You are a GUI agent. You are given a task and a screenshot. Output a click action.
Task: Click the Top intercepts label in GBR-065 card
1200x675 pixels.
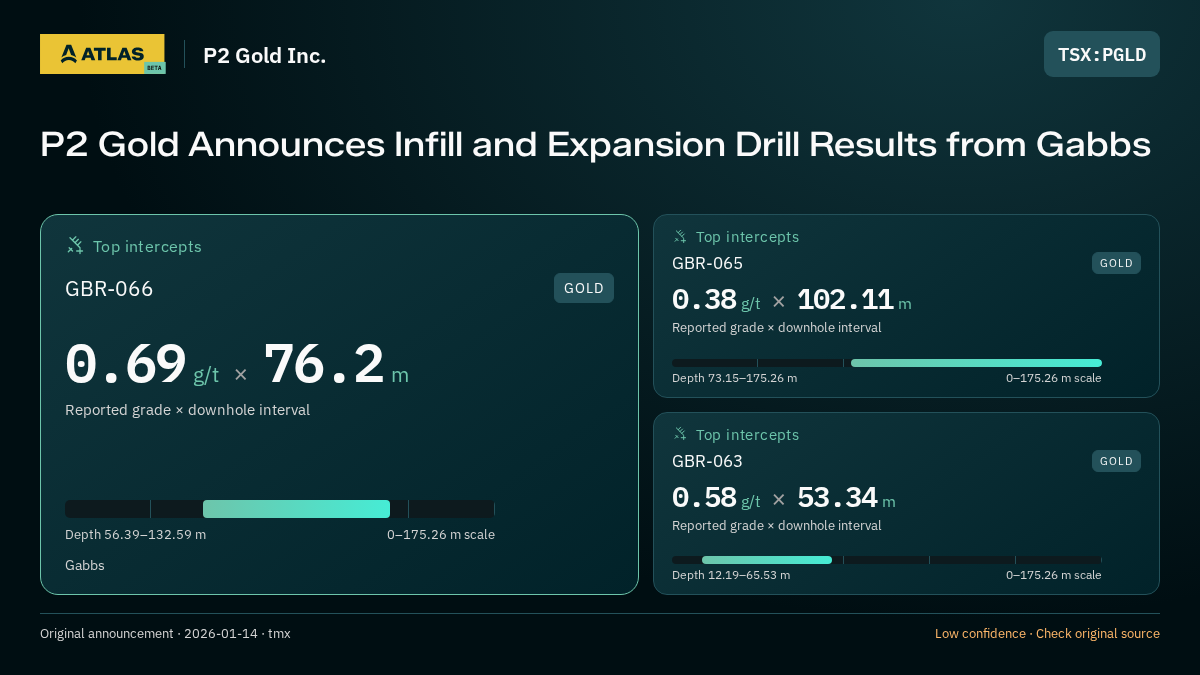(747, 237)
